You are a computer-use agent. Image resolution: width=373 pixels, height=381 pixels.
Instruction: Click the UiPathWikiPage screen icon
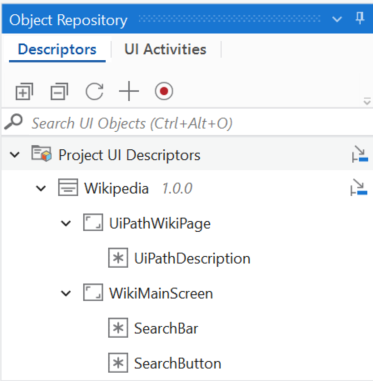[x=93, y=223]
